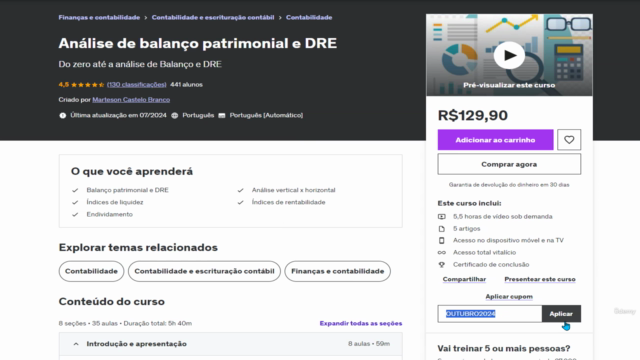This screenshot has width=640, height=360.
Task: Open the 130 classificações ratings link
Action: (136, 84)
